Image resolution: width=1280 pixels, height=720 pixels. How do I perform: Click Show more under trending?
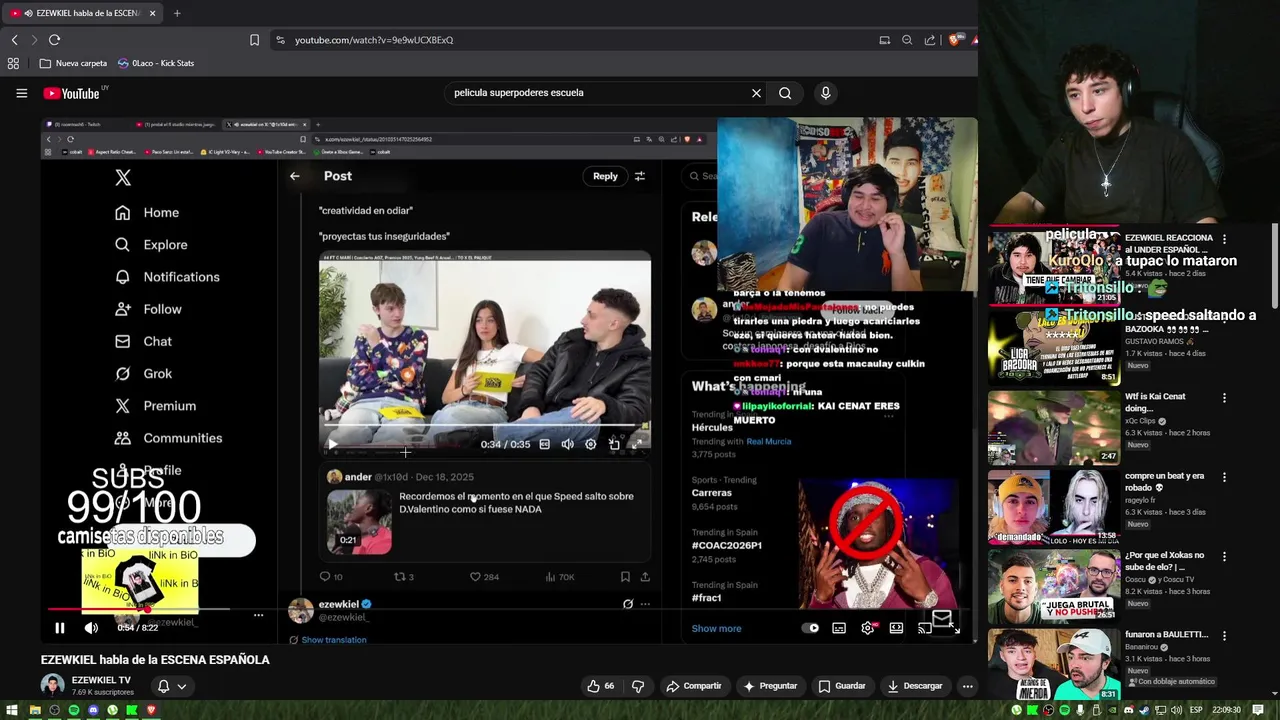(x=716, y=628)
